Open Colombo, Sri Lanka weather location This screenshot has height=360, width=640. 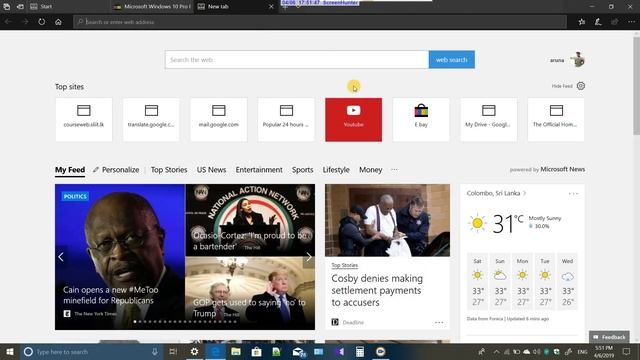[496, 193]
